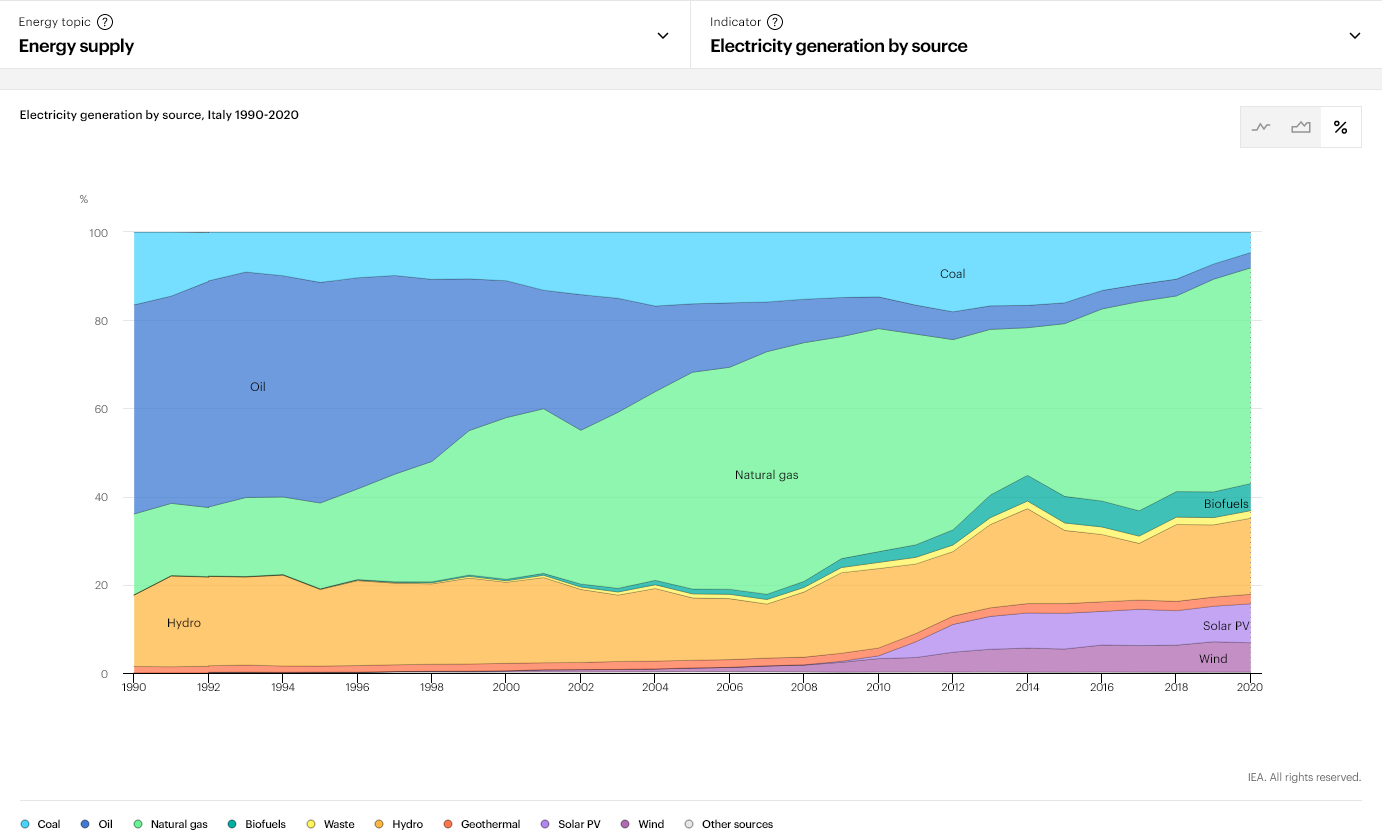The width and height of the screenshot is (1382, 840).
Task: Toggle the Solar PV legend series
Action: click(x=571, y=824)
